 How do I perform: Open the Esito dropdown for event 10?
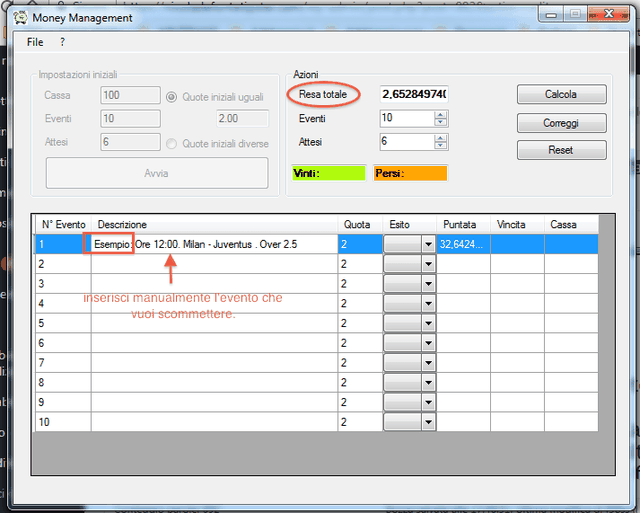[x=428, y=422]
